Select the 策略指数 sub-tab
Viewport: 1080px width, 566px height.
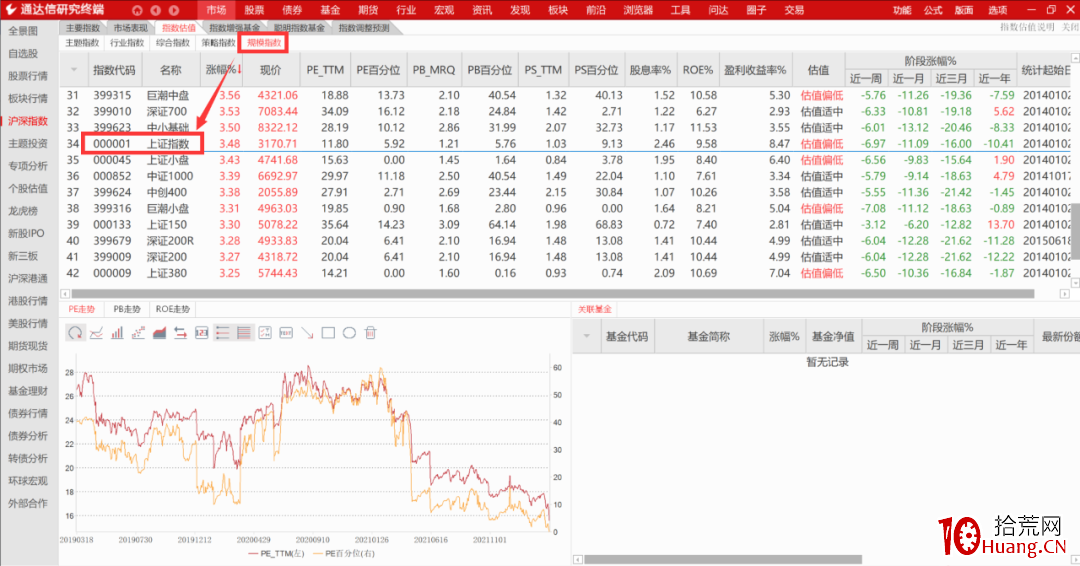point(218,43)
